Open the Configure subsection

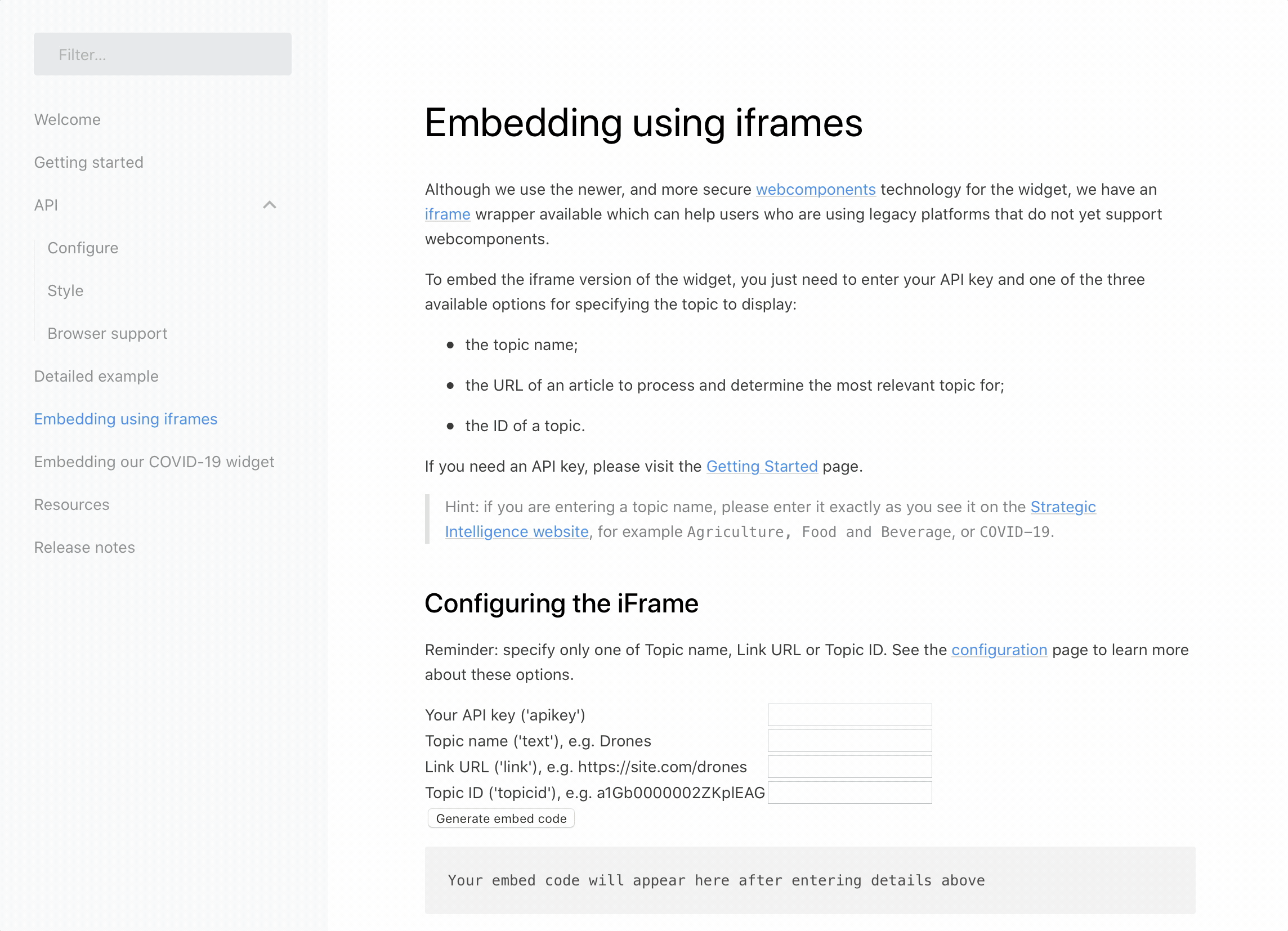[83, 248]
